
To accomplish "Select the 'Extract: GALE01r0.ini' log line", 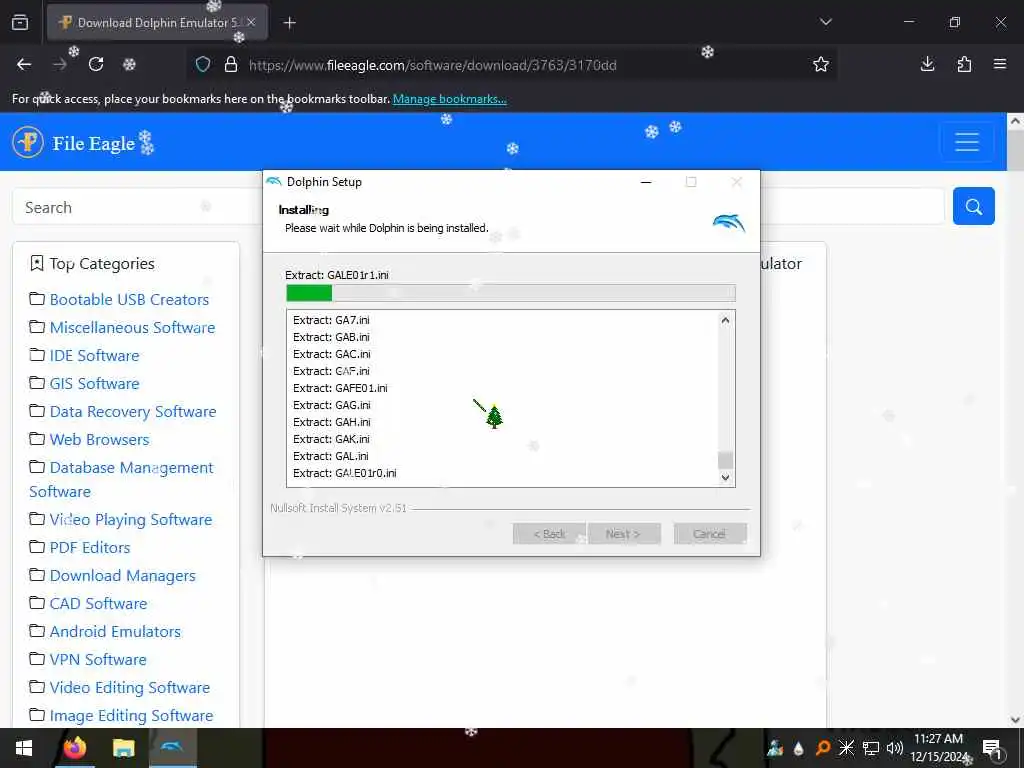I will [345, 473].
